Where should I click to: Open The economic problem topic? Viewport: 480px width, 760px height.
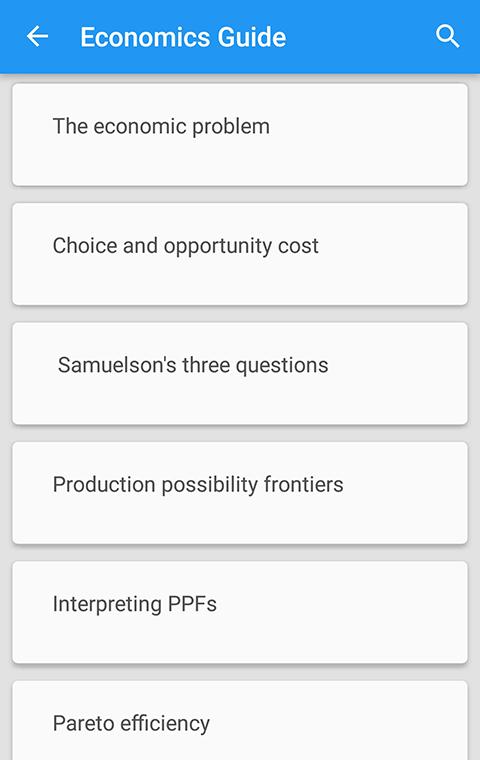[x=240, y=135]
